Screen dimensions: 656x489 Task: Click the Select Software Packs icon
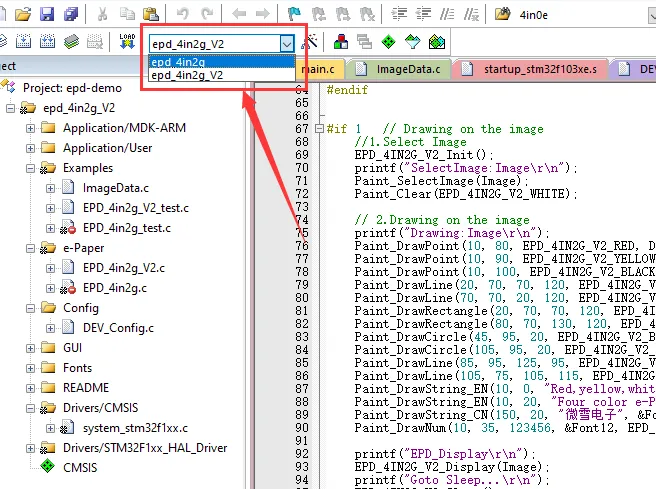click(x=413, y=42)
